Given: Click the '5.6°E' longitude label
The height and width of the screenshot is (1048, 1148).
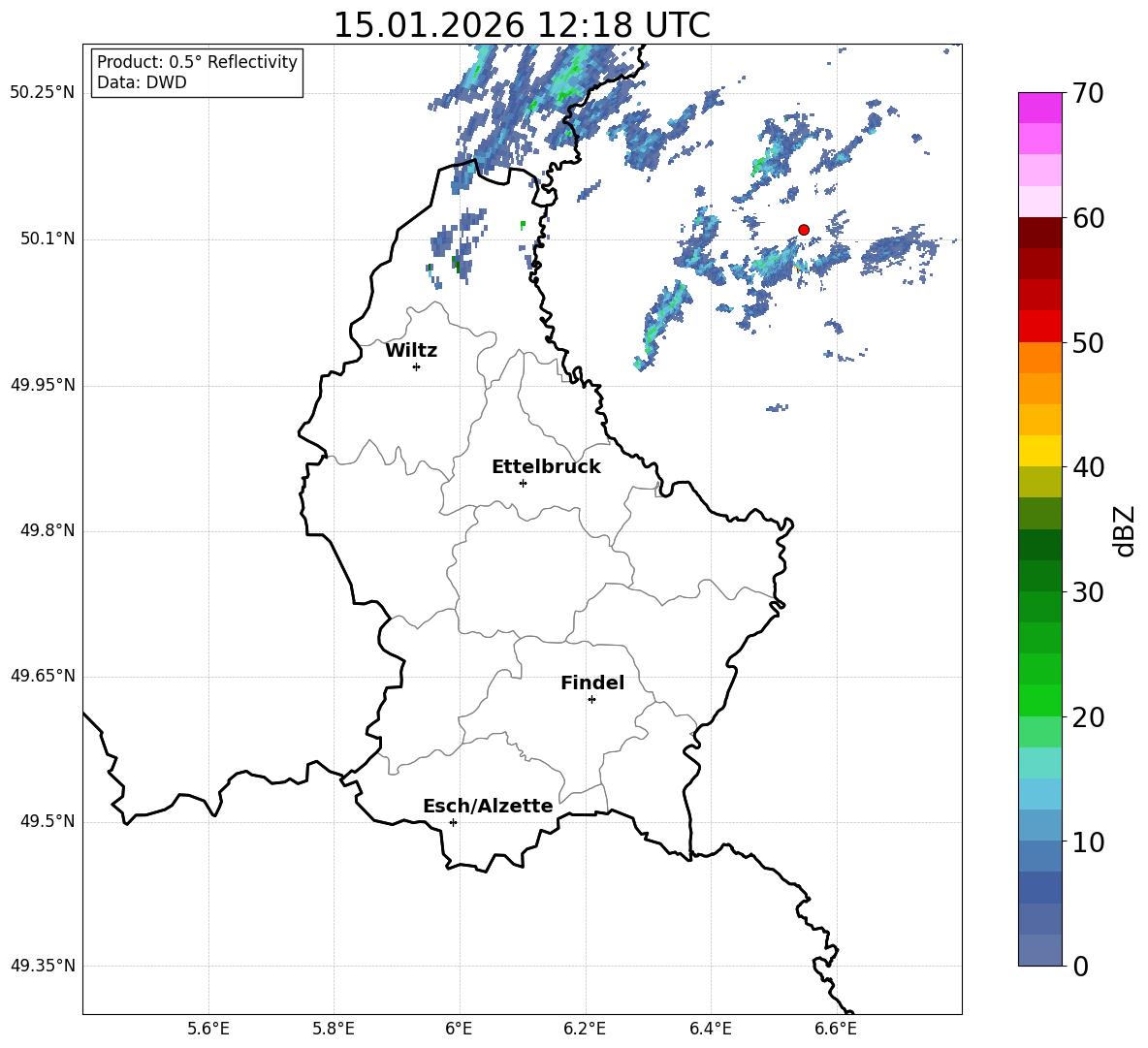Looking at the screenshot, I should click(x=208, y=1029).
